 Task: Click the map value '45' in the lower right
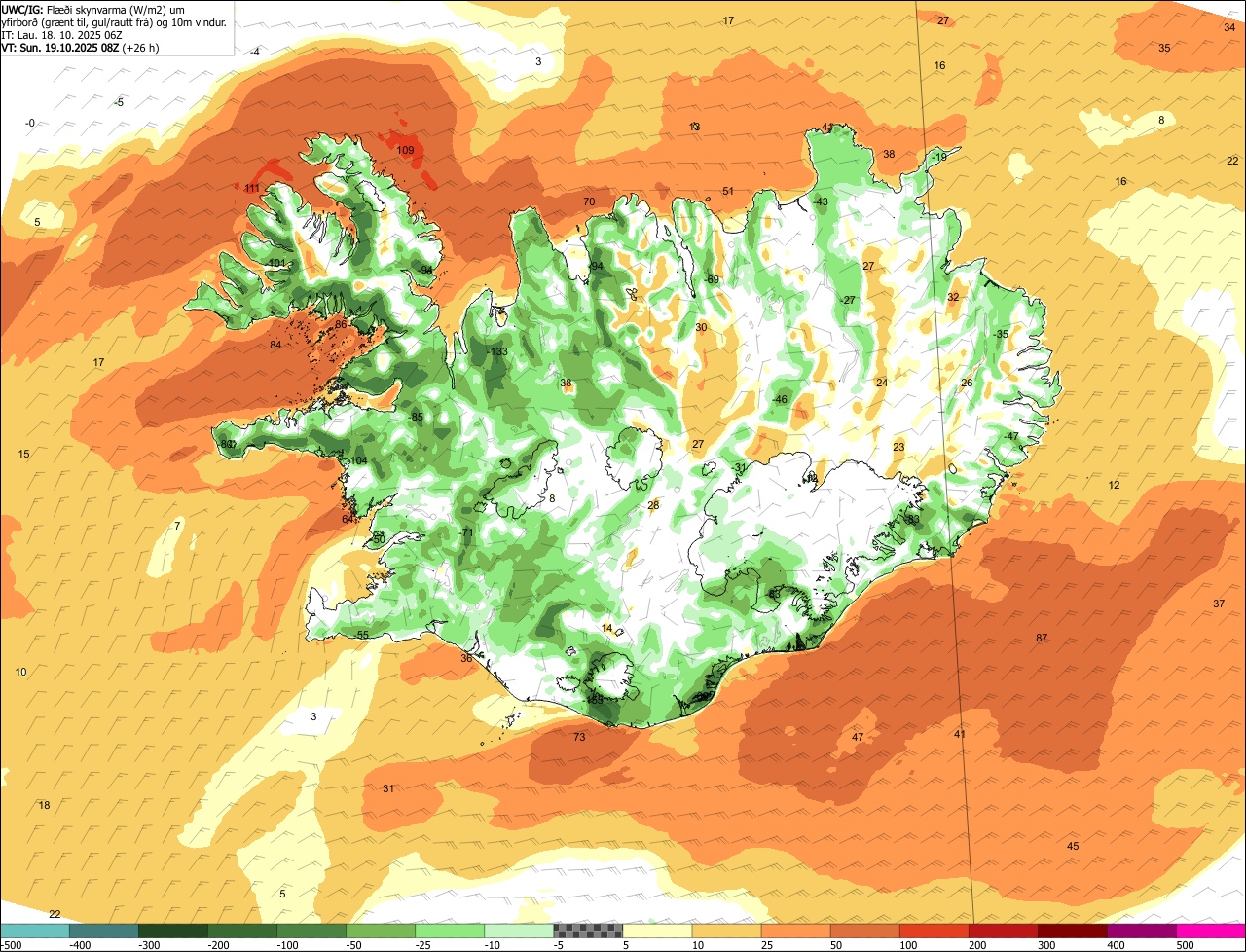(x=1073, y=847)
